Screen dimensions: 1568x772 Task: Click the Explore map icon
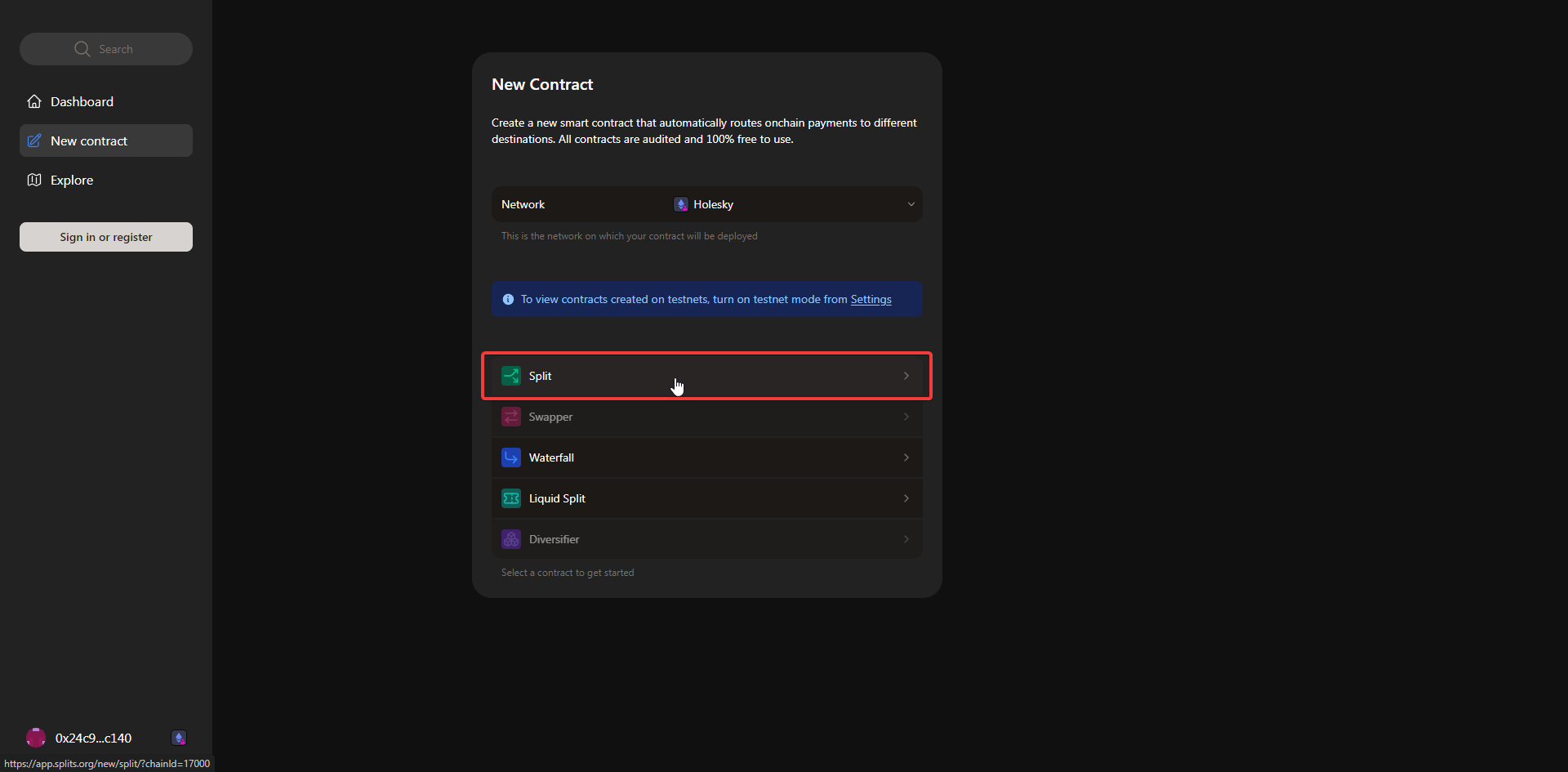[35, 180]
